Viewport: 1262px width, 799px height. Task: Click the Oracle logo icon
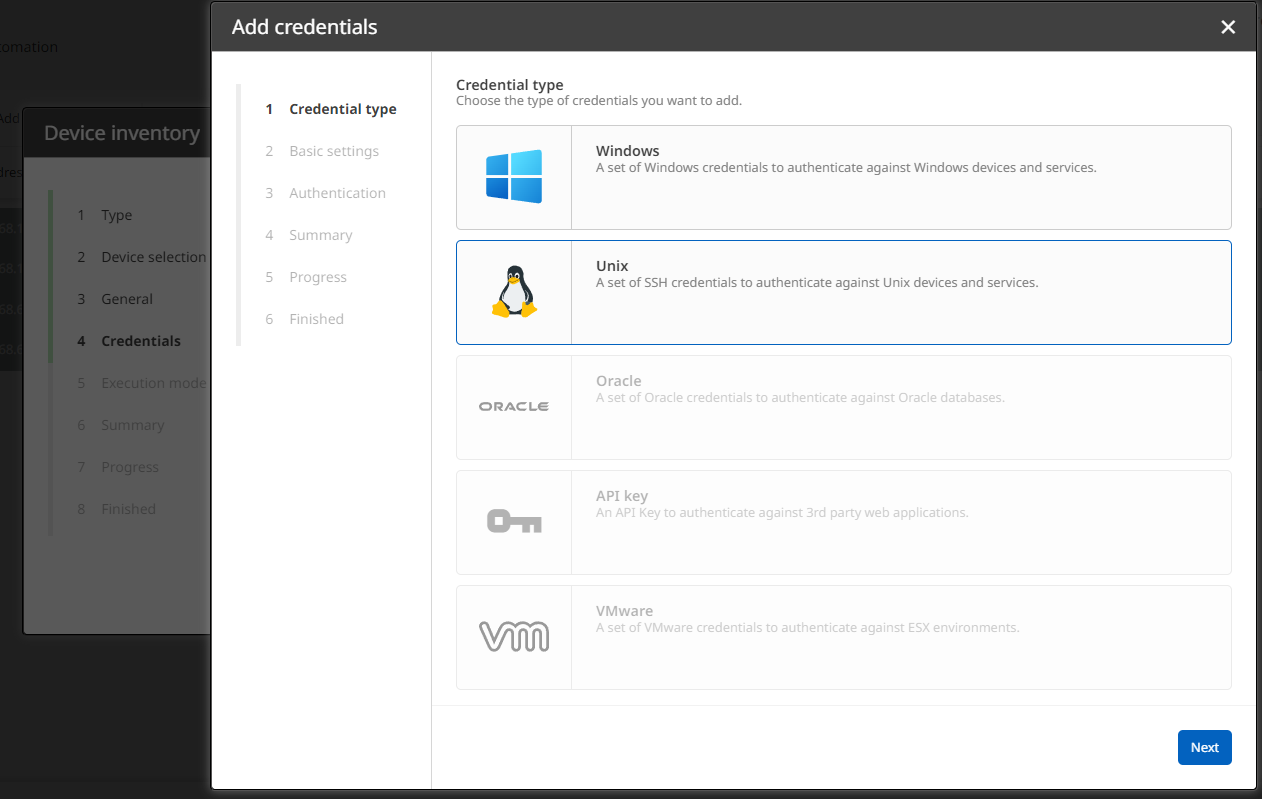coord(514,405)
